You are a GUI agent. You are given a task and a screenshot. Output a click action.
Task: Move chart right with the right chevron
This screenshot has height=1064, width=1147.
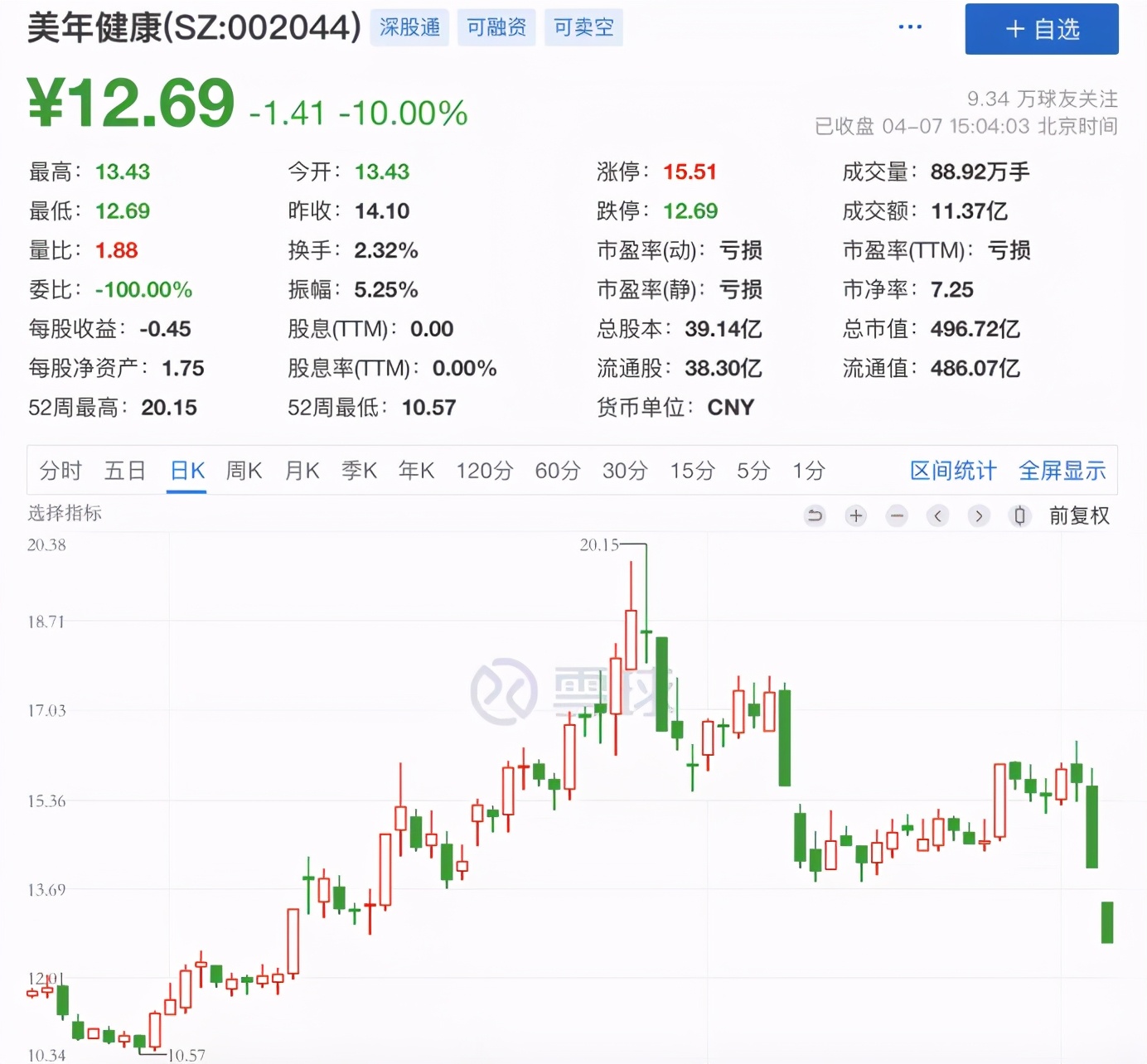coord(979,515)
